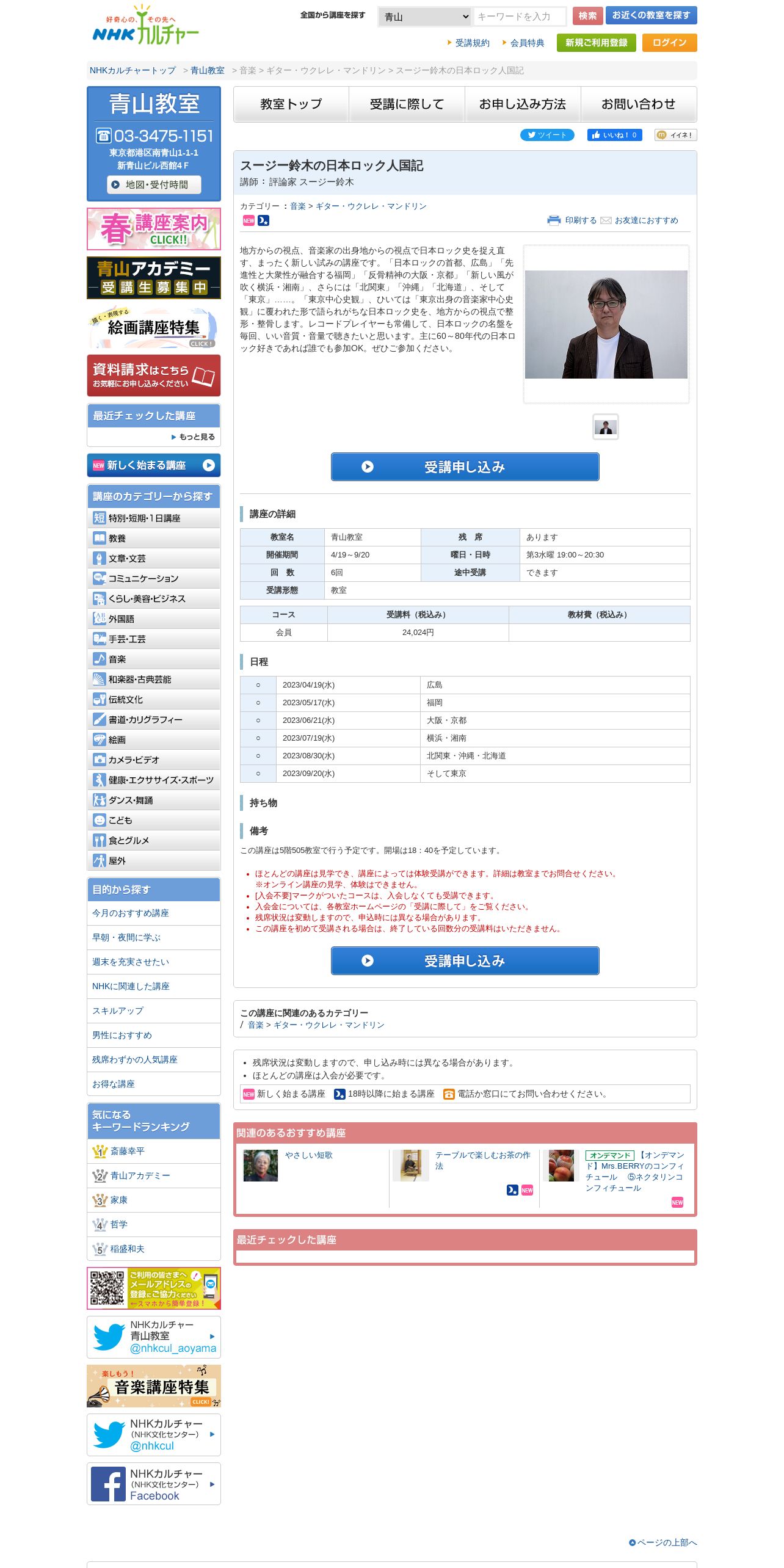
Task: Select the 手芸・工芸 category icon
Action: tap(100, 639)
